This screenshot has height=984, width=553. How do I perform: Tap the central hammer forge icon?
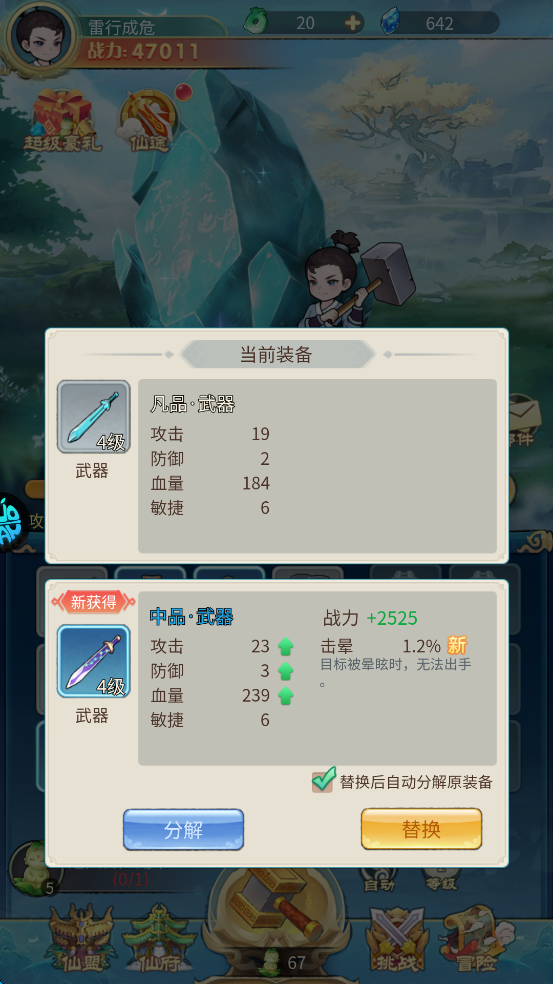pos(277,904)
